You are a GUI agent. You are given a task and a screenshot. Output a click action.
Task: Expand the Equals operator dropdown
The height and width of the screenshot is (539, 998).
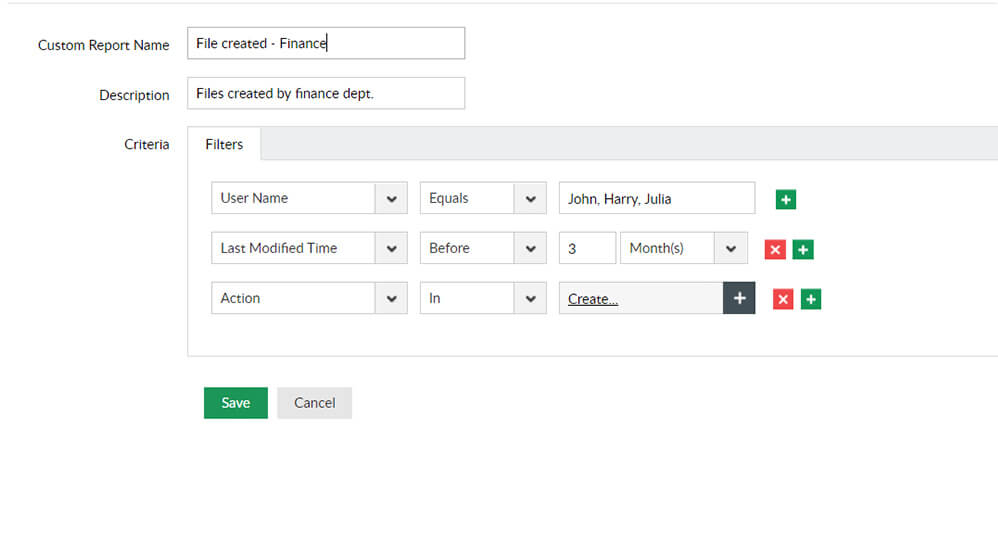pyautogui.click(x=530, y=198)
